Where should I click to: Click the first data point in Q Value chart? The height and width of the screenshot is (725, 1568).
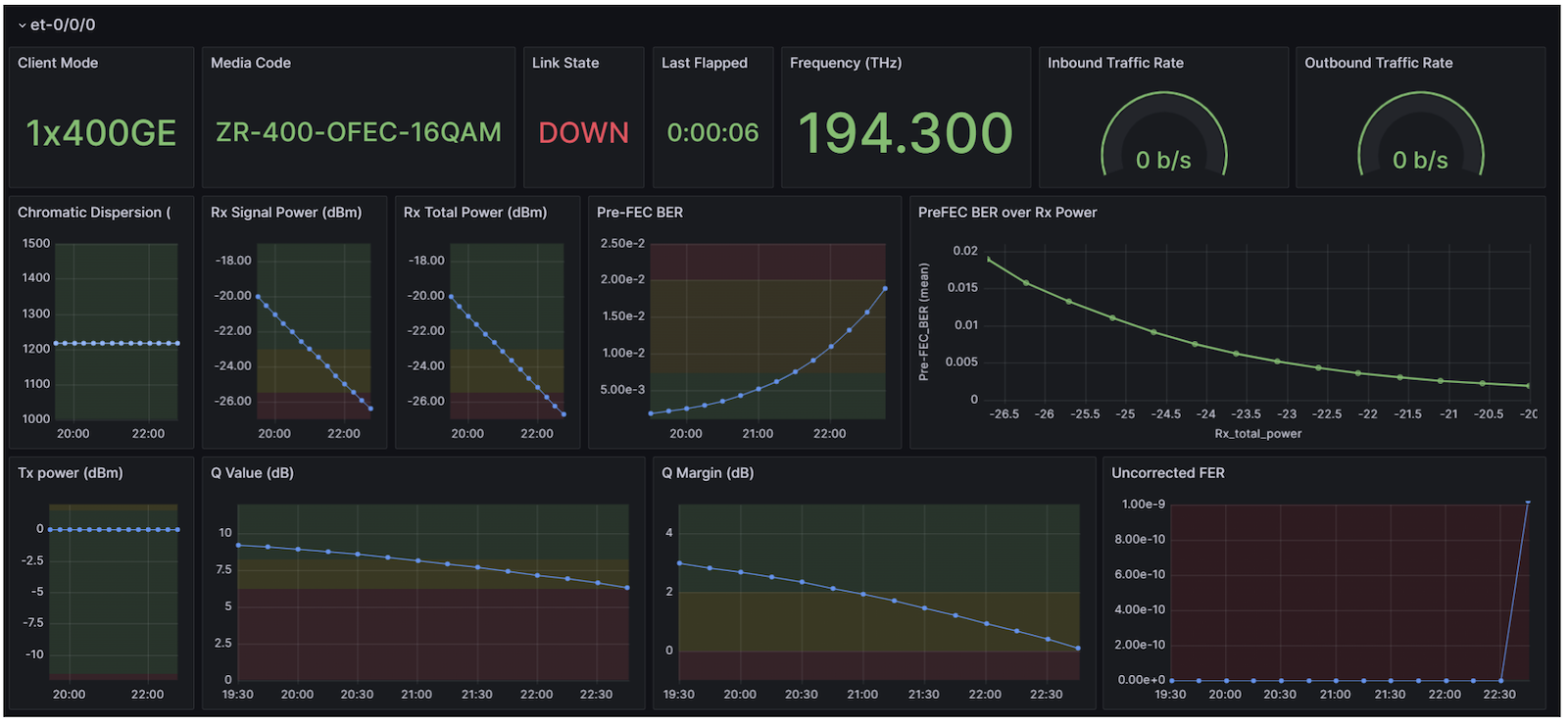238,545
